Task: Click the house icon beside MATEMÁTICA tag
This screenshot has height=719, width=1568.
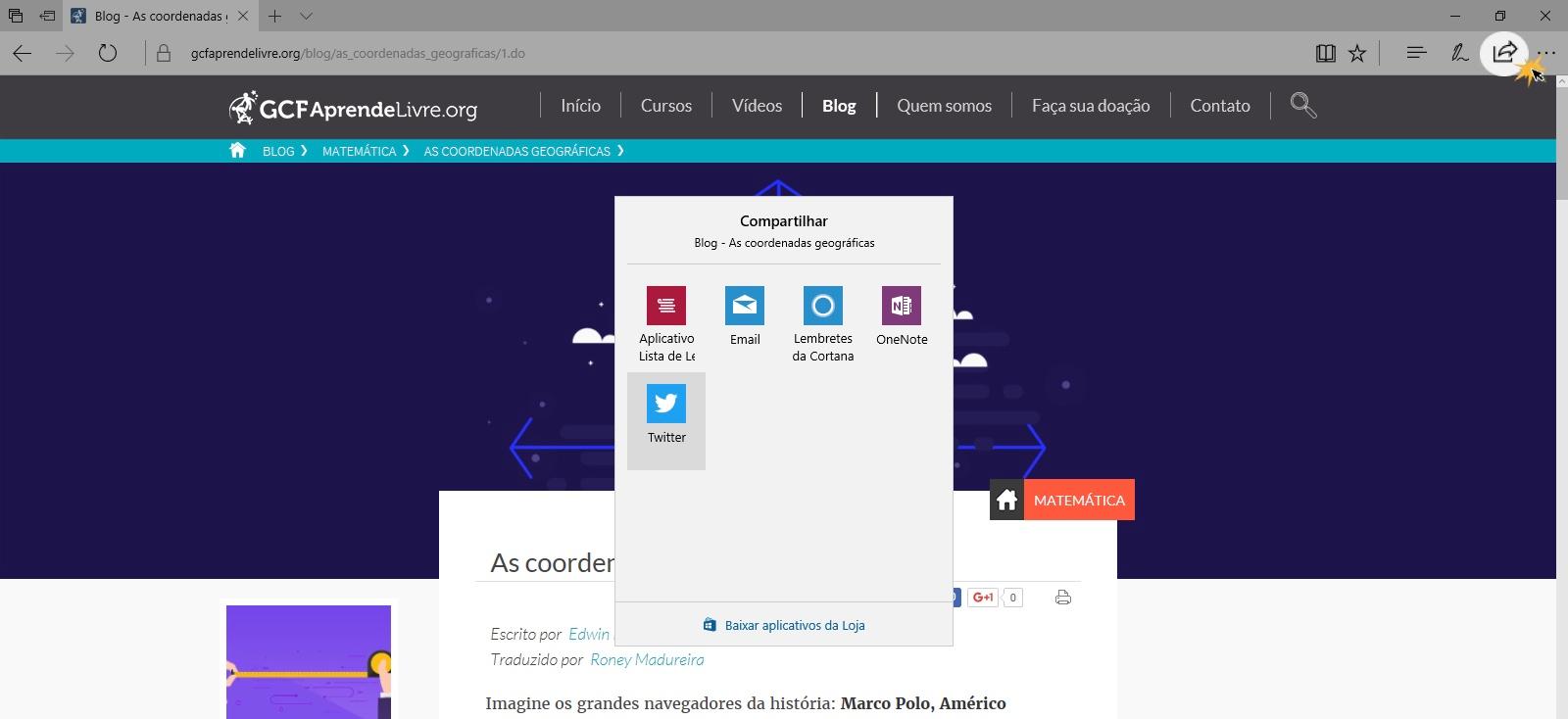Action: (x=1006, y=500)
